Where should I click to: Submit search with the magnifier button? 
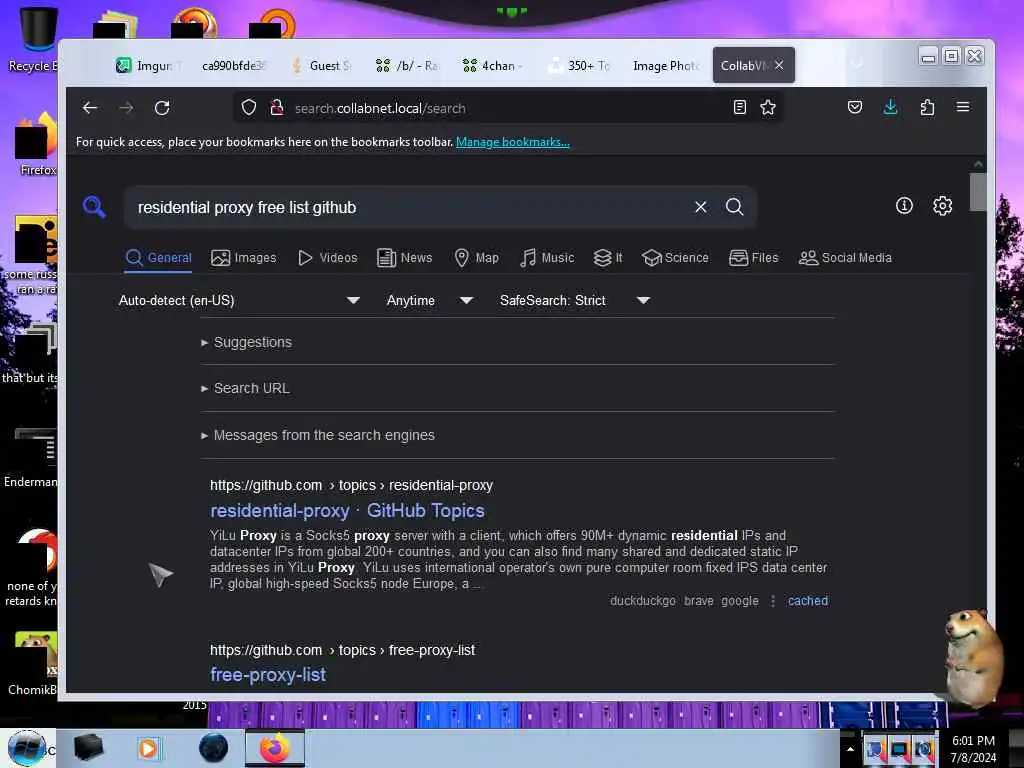[x=735, y=207]
